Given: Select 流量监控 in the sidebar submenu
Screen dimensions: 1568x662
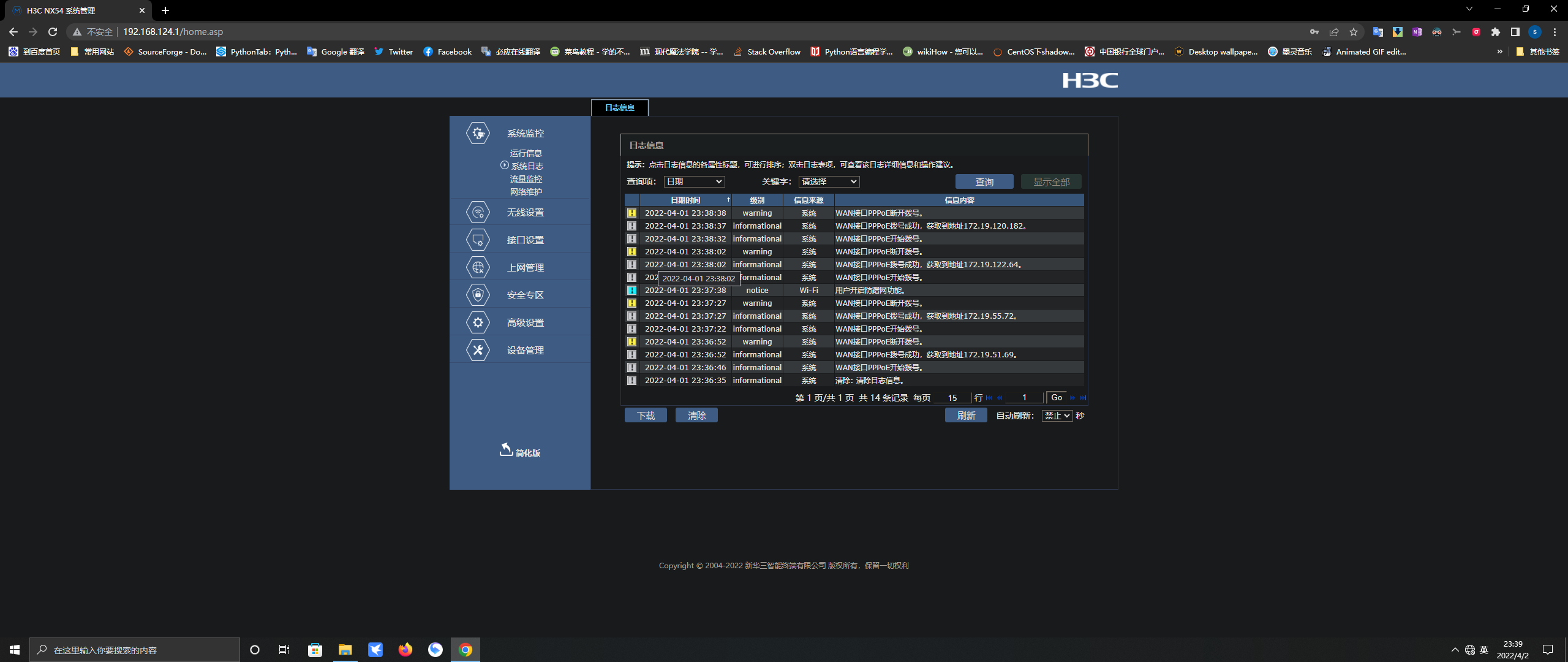Looking at the screenshot, I should 526,179.
